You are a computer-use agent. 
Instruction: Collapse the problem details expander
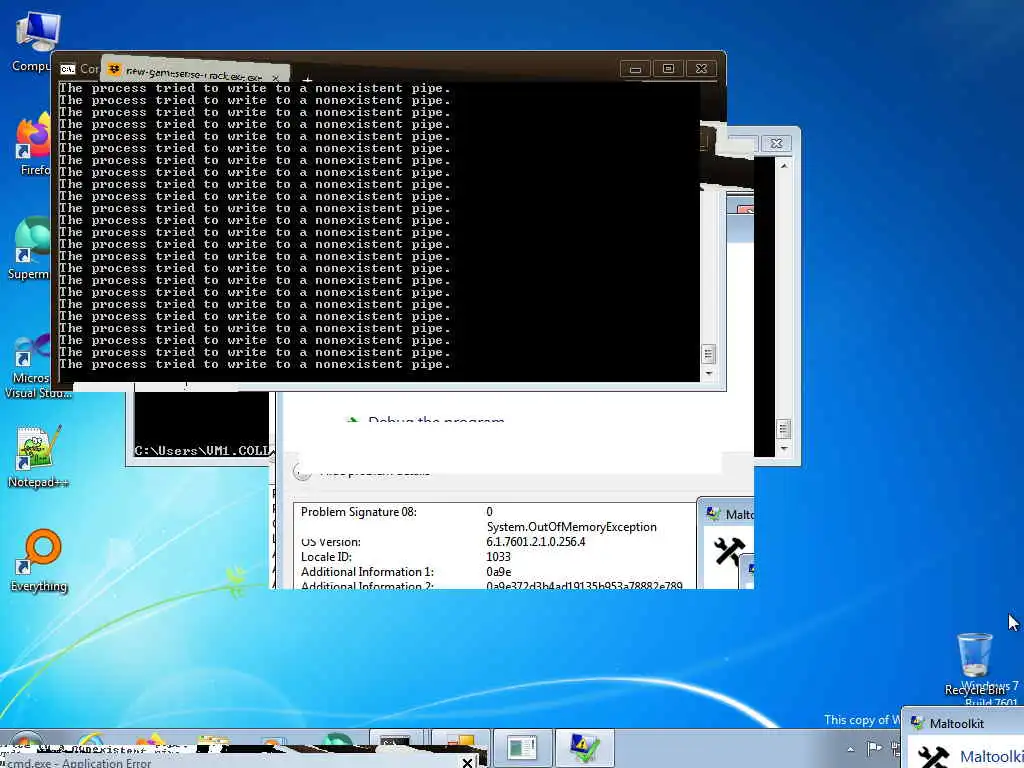(302, 471)
